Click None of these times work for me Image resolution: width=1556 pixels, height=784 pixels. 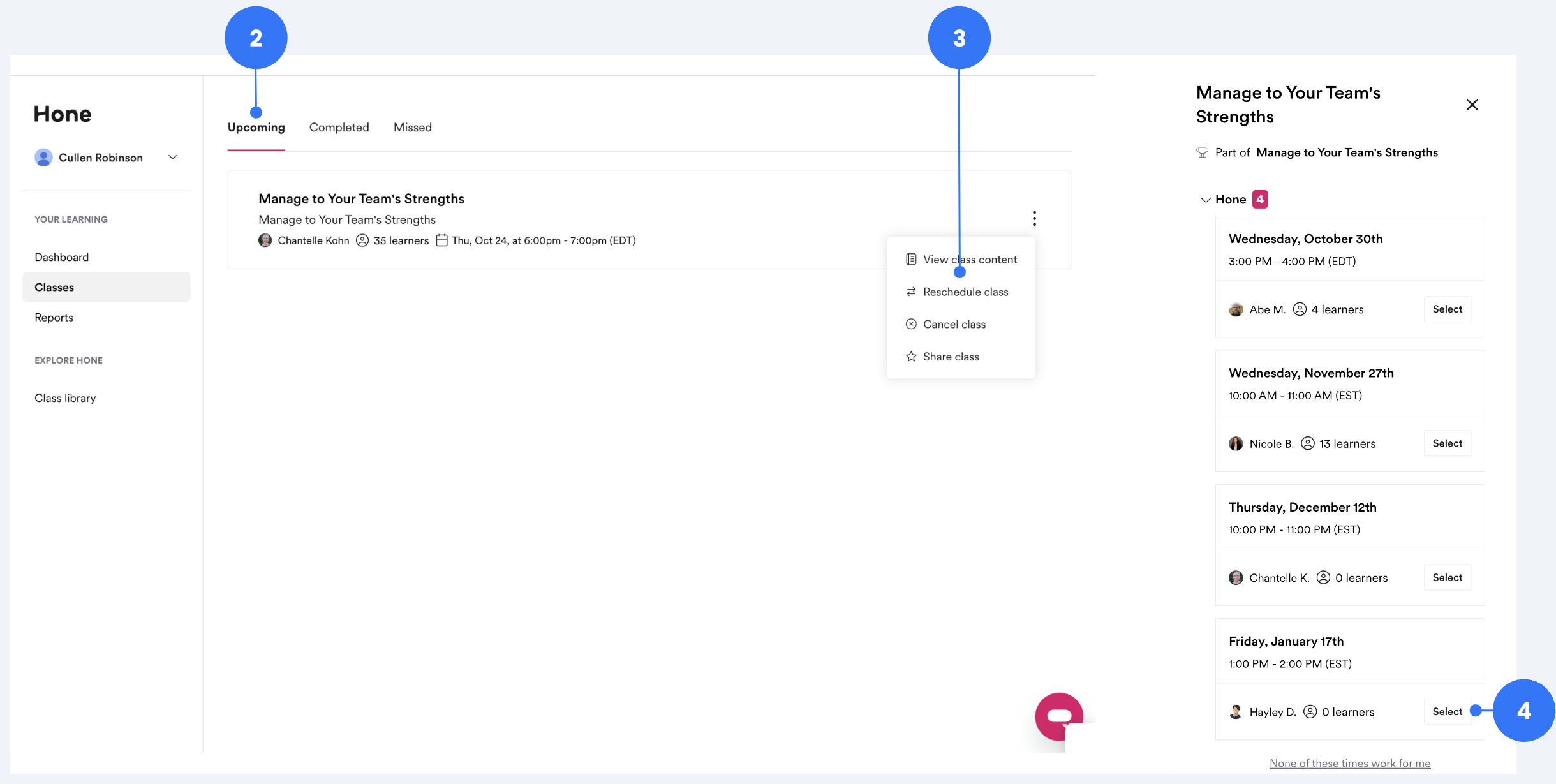(1349, 764)
